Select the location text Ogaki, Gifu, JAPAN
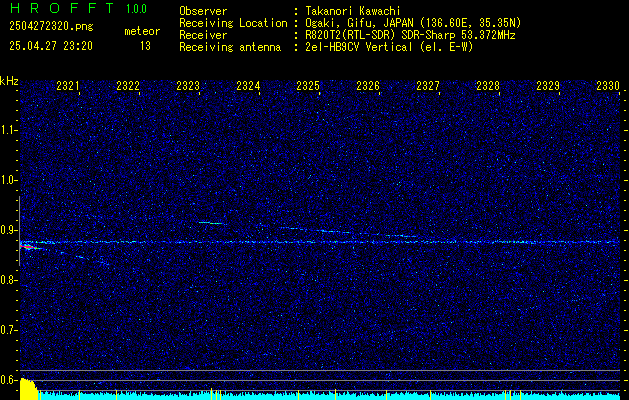The width and height of the screenshot is (629, 400). click(359, 23)
